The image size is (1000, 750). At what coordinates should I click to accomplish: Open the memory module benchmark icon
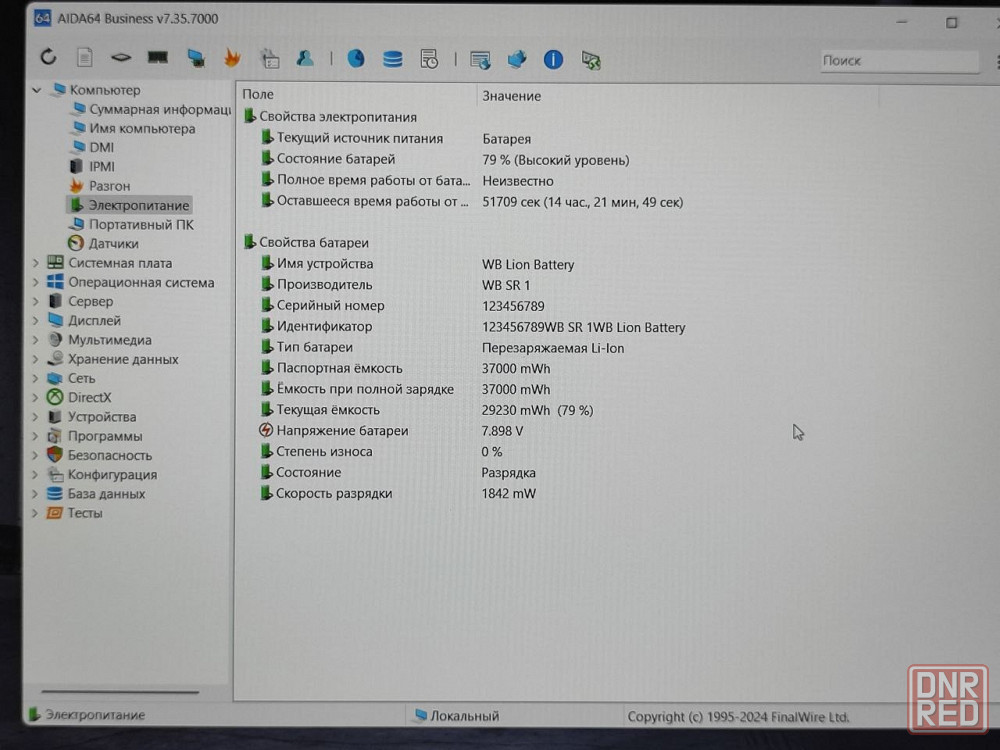(x=158, y=58)
